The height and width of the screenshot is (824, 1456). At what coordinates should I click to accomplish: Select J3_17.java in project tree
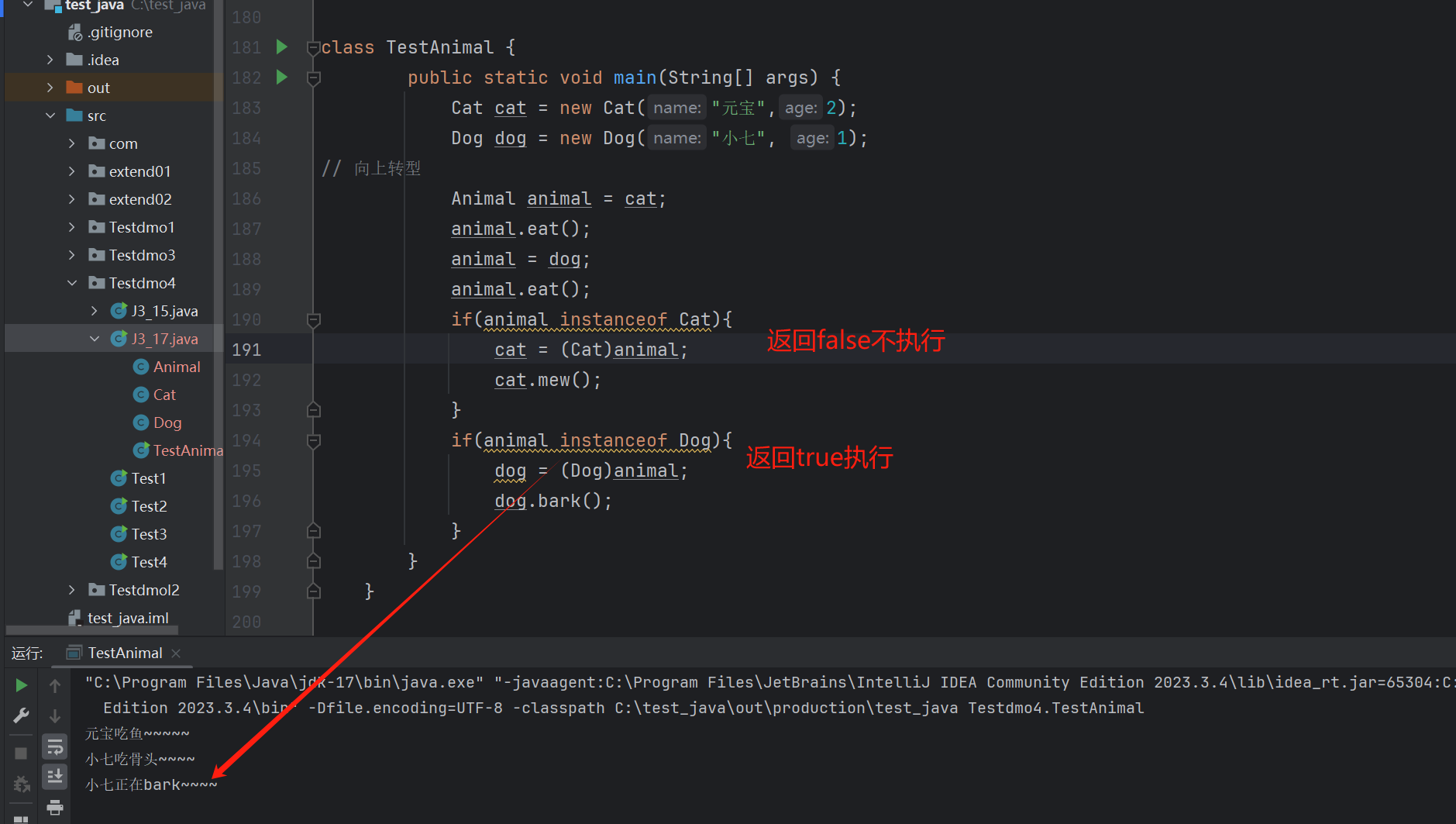164,339
